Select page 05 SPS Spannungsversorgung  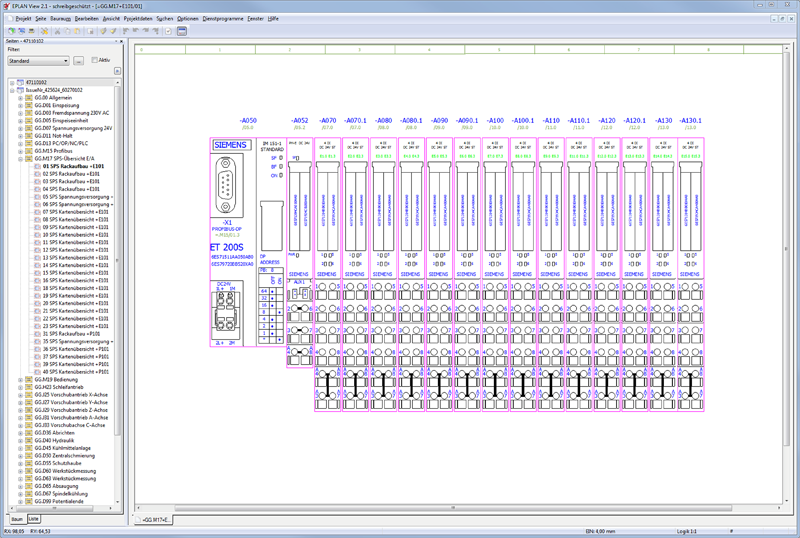tap(77, 197)
